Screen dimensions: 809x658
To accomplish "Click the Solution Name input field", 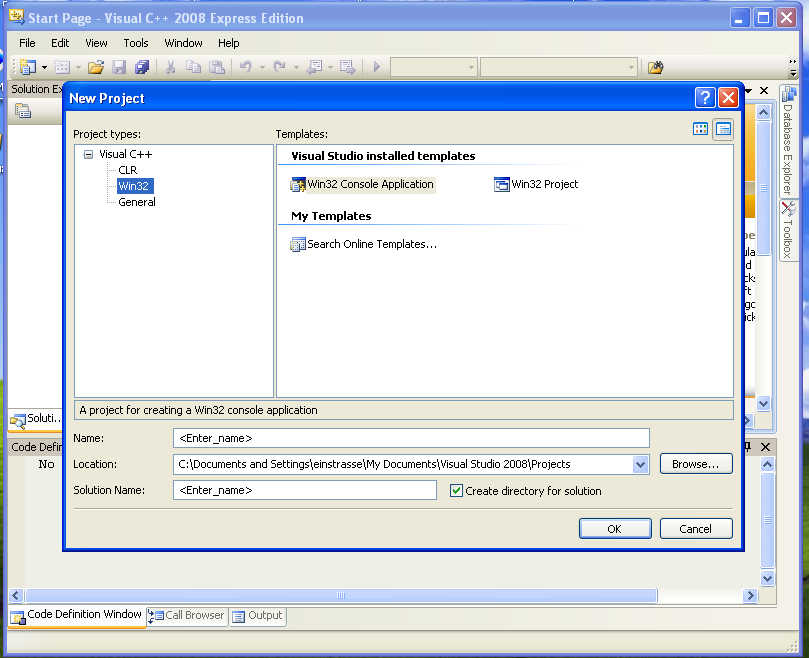I will click(305, 490).
